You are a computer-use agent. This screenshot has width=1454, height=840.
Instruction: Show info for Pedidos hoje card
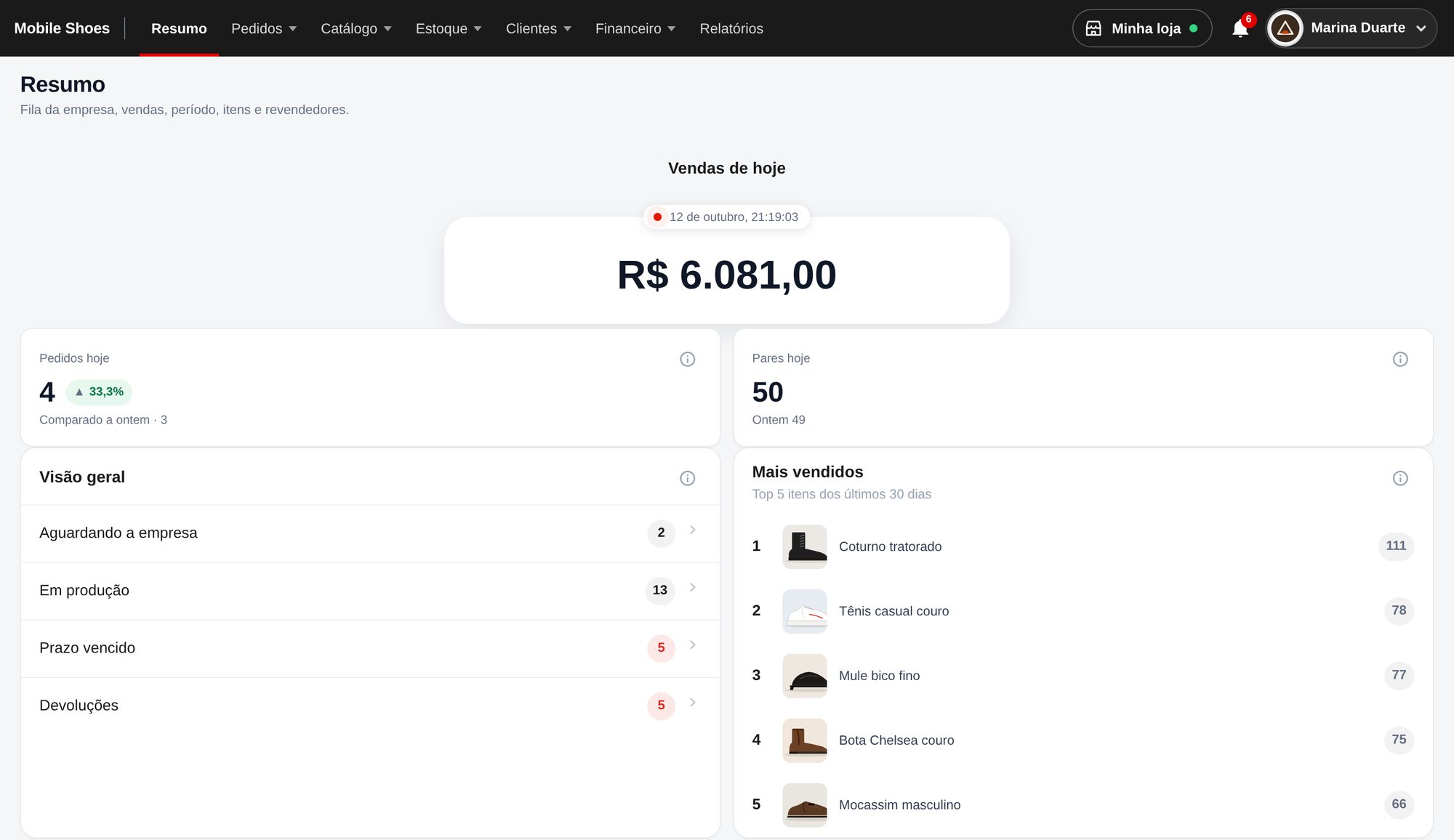pos(687,359)
